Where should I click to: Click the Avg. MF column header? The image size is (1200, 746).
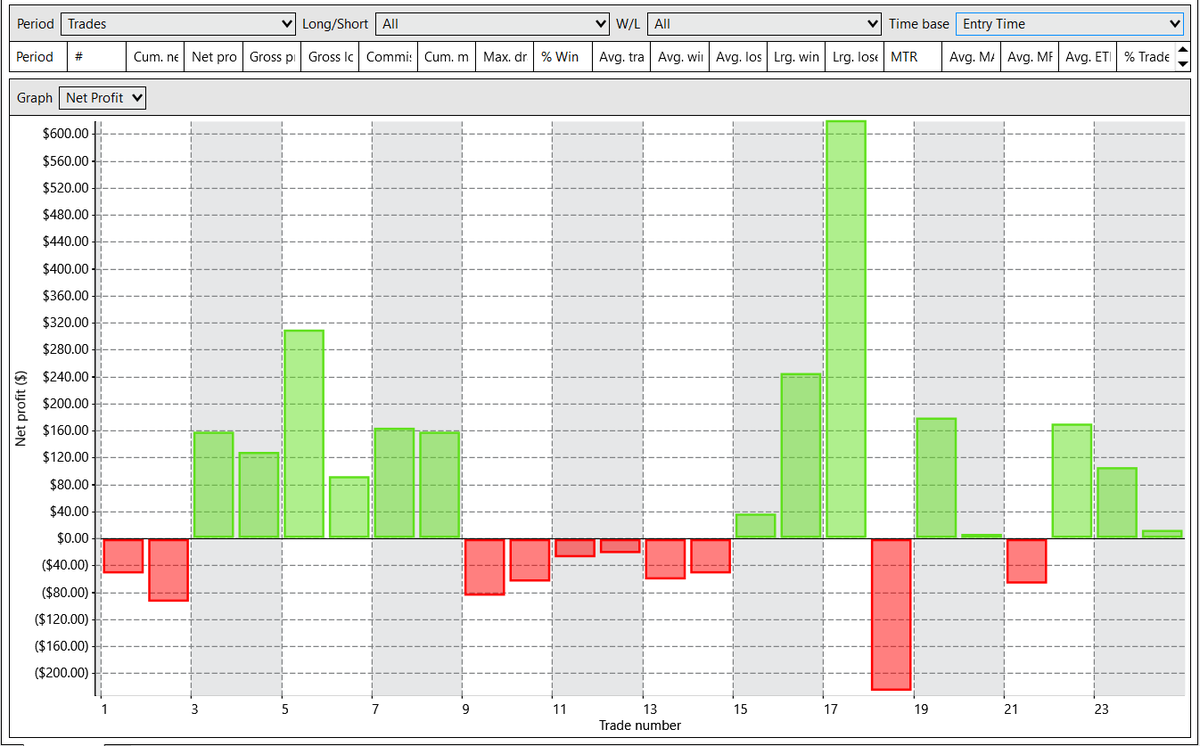[x=1029, y=57]
